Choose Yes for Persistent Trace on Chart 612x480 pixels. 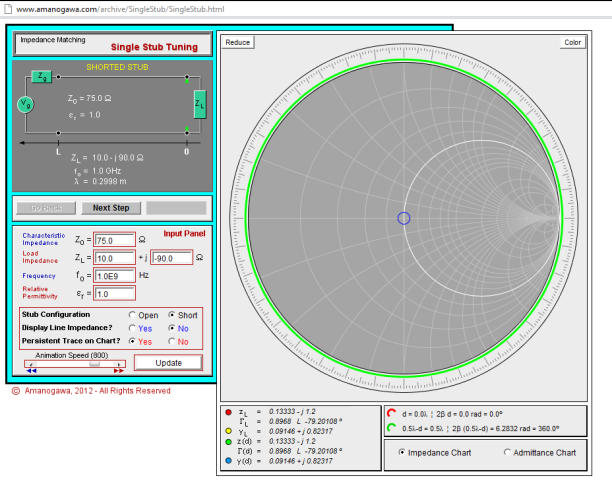pos(132,341)
